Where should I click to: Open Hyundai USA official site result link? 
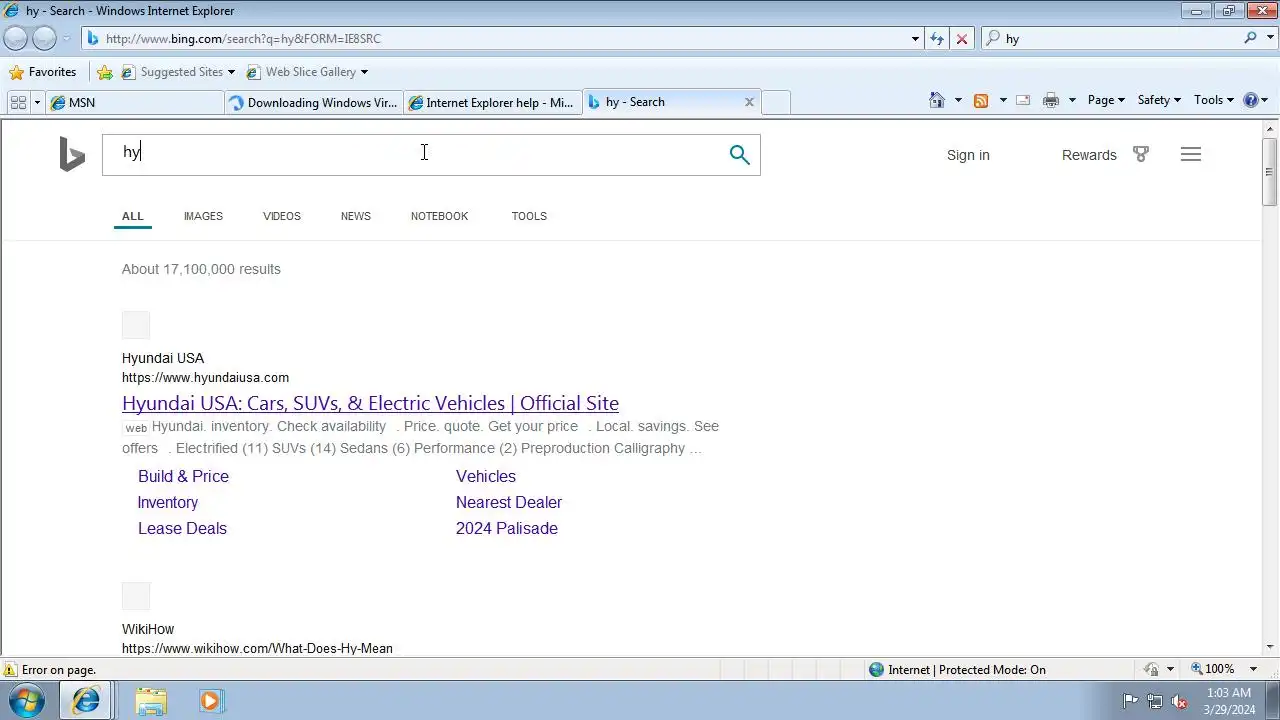[370, 403]
